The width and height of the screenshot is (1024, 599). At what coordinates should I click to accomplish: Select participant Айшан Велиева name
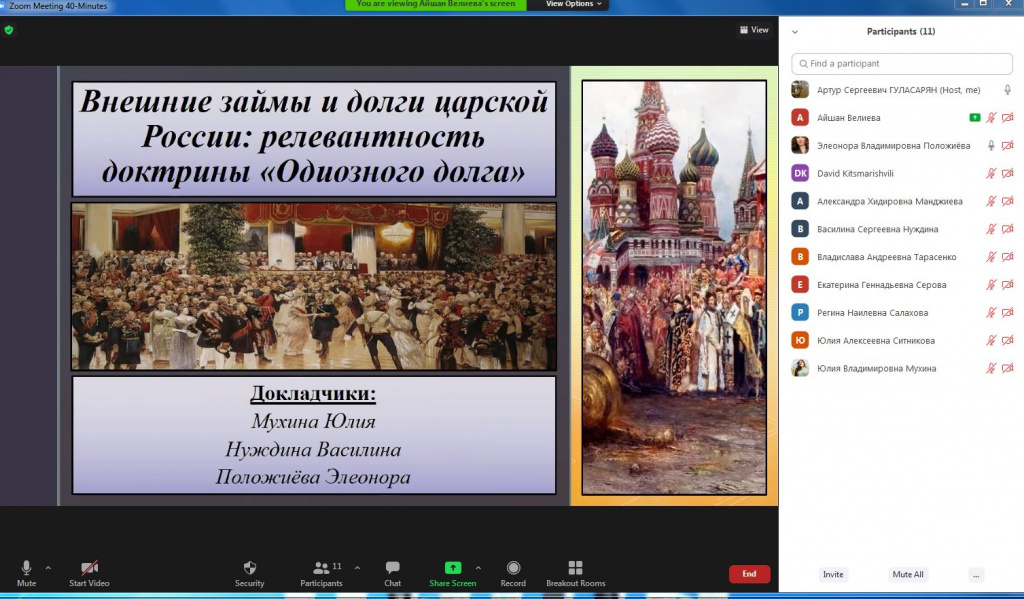point(848,118)
